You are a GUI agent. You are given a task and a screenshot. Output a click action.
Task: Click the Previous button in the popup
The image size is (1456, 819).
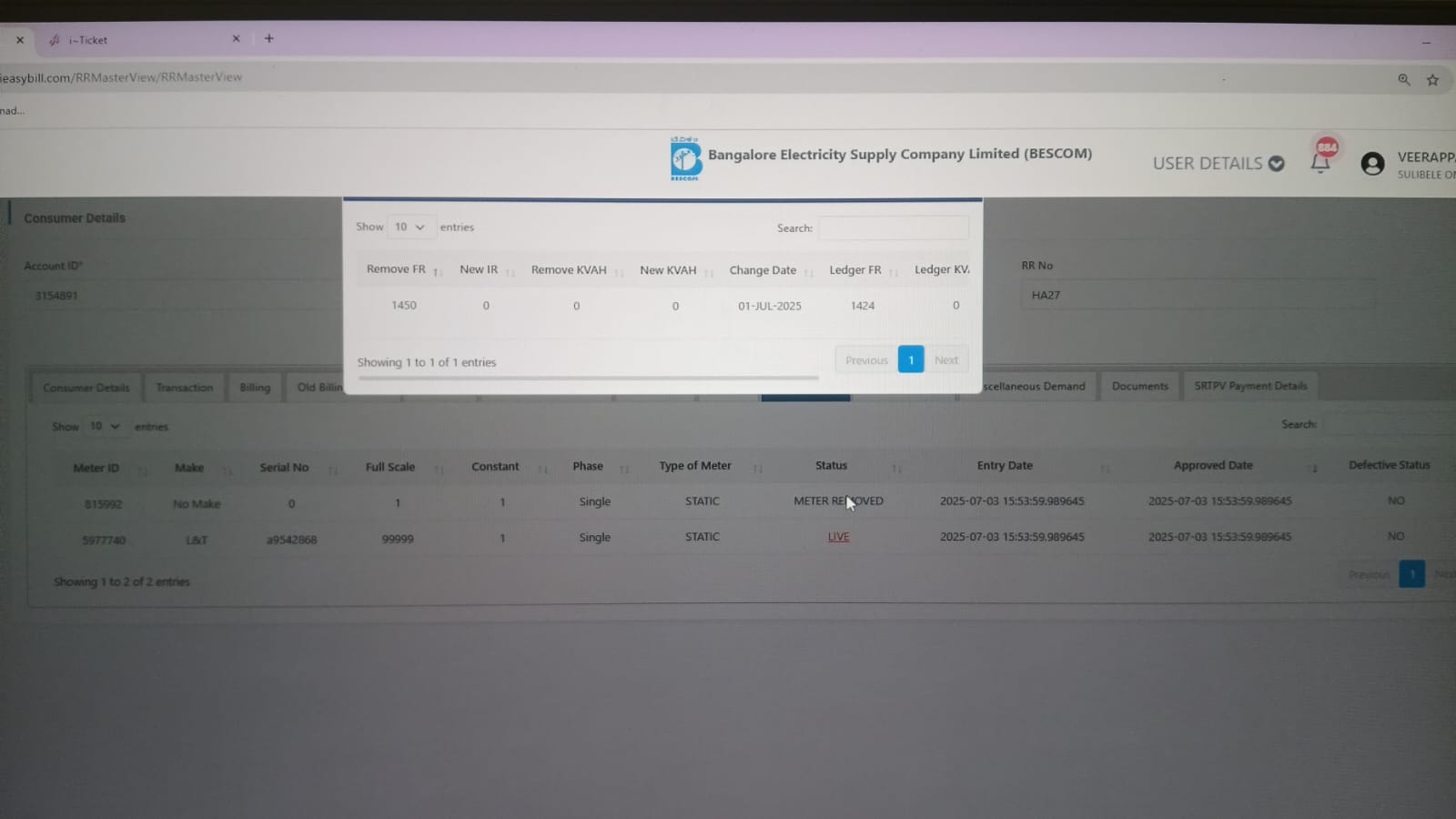(x=866, y=360)
